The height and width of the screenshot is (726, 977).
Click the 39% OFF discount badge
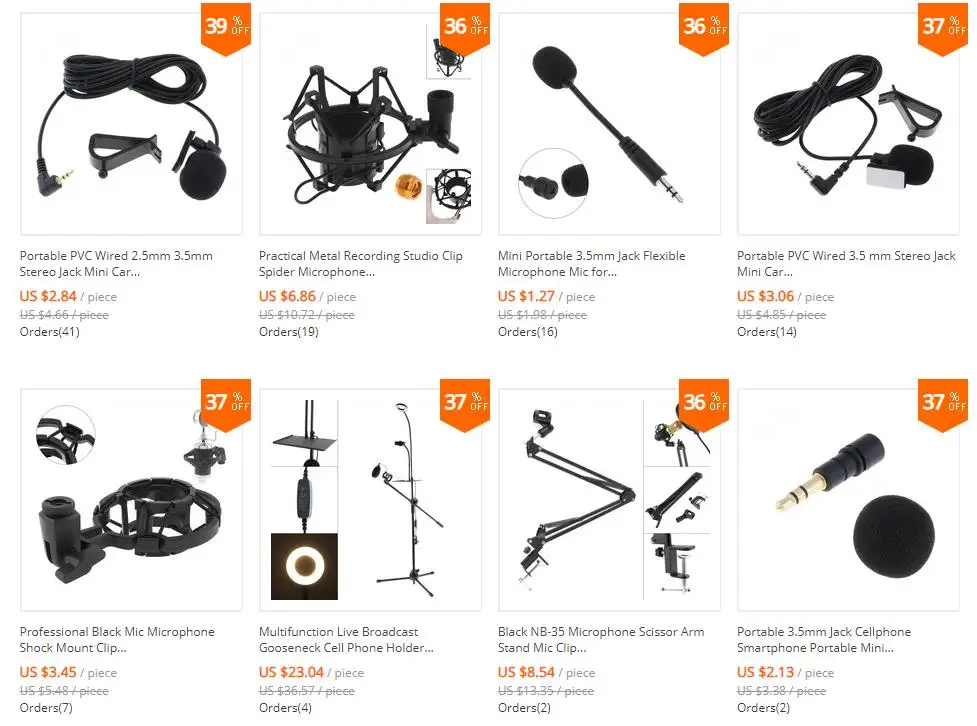pos(226,28)
